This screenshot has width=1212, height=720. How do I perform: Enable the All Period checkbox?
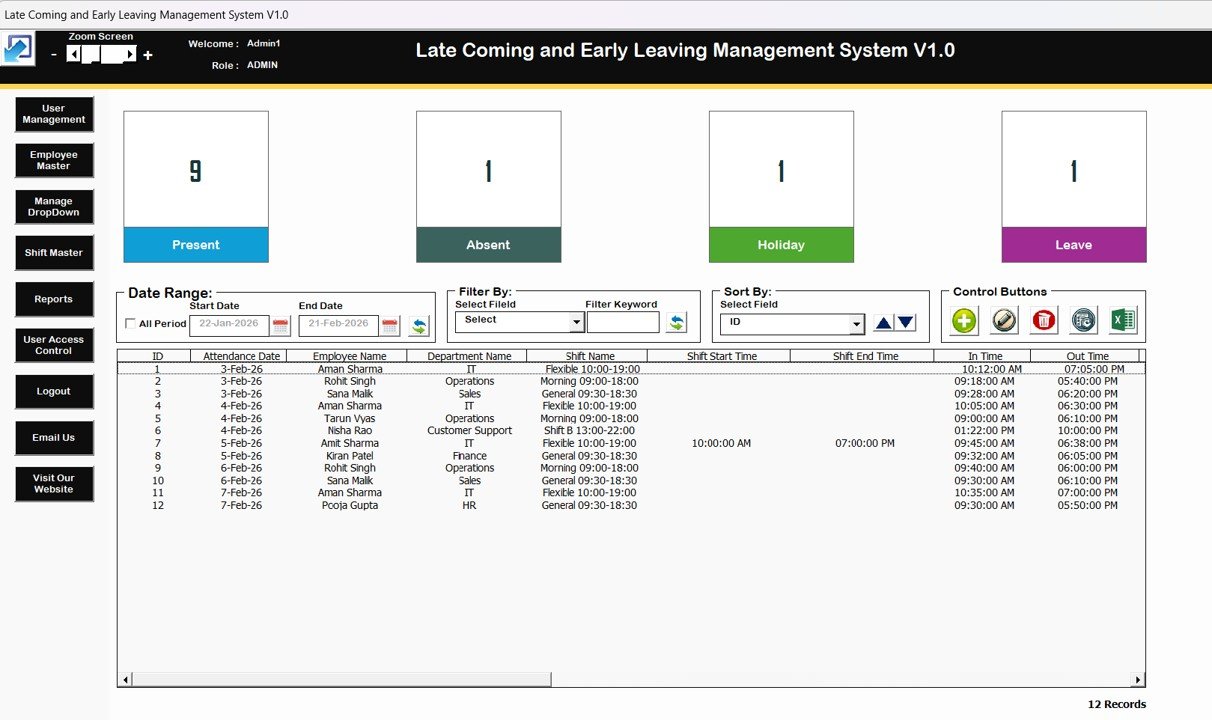(130, 324)
